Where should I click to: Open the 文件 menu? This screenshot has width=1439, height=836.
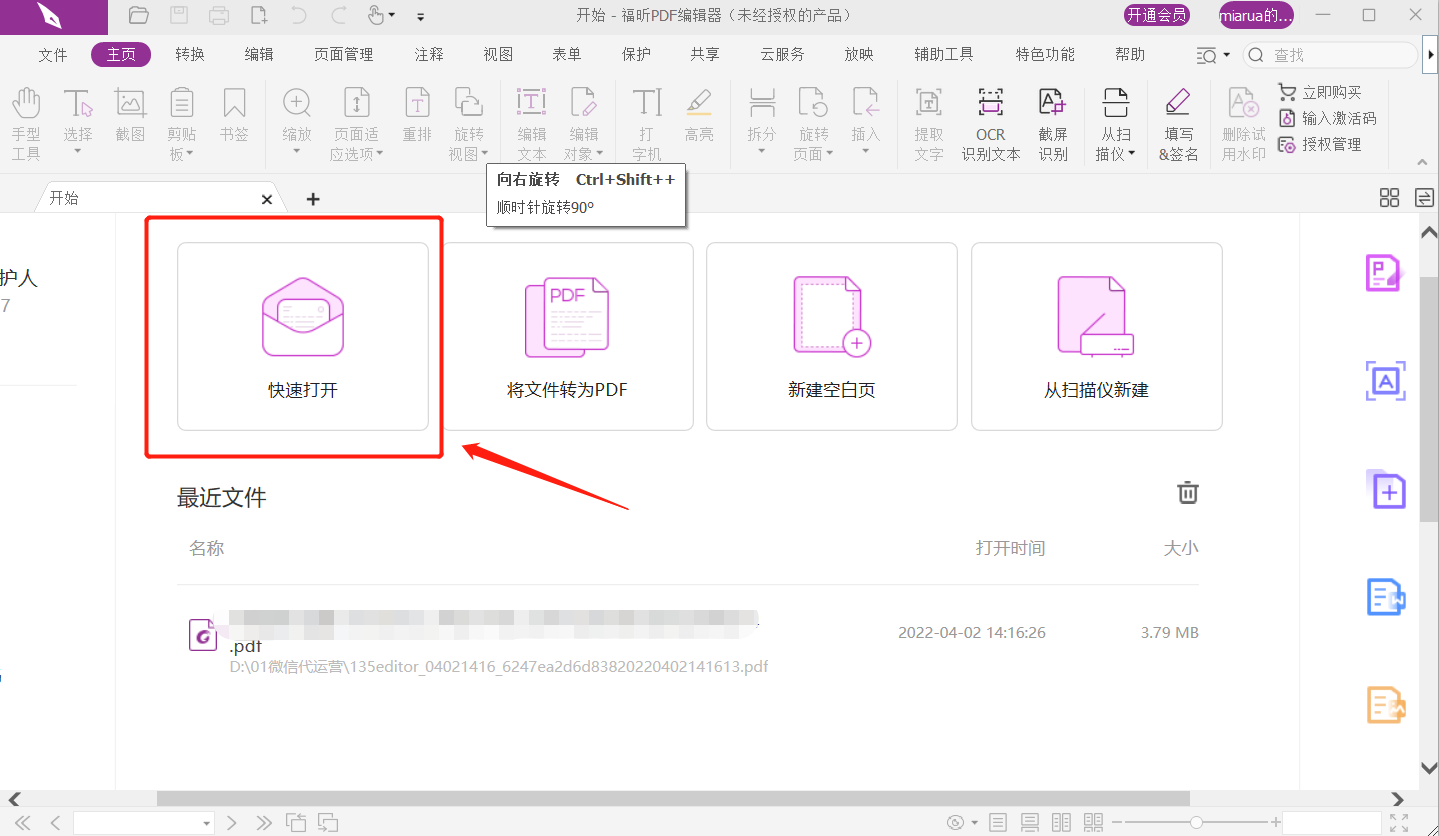pos(53,55)
